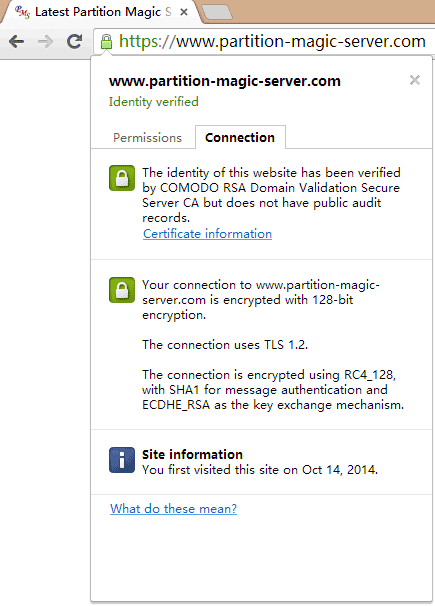Screen dimensions: 435x606
Task: Select the Latest Partition Magic browser tab
Action: (101, 12)
